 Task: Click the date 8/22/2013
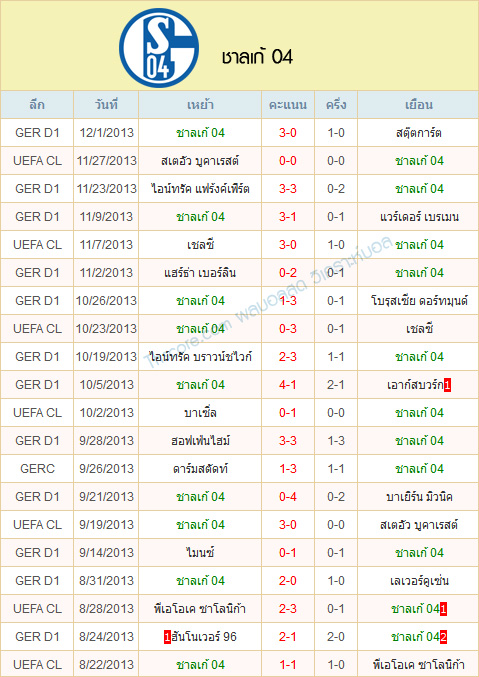click(106, 664)
